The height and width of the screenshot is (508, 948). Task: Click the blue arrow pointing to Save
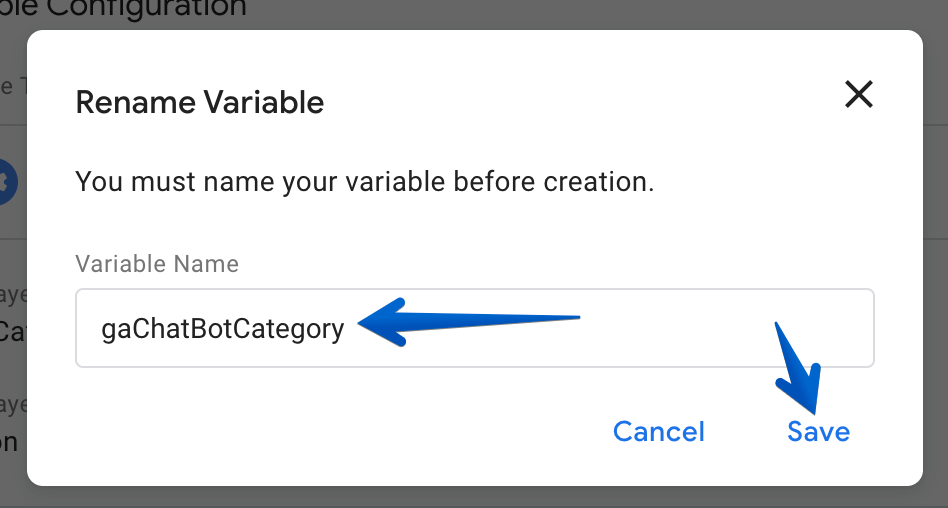798,368
